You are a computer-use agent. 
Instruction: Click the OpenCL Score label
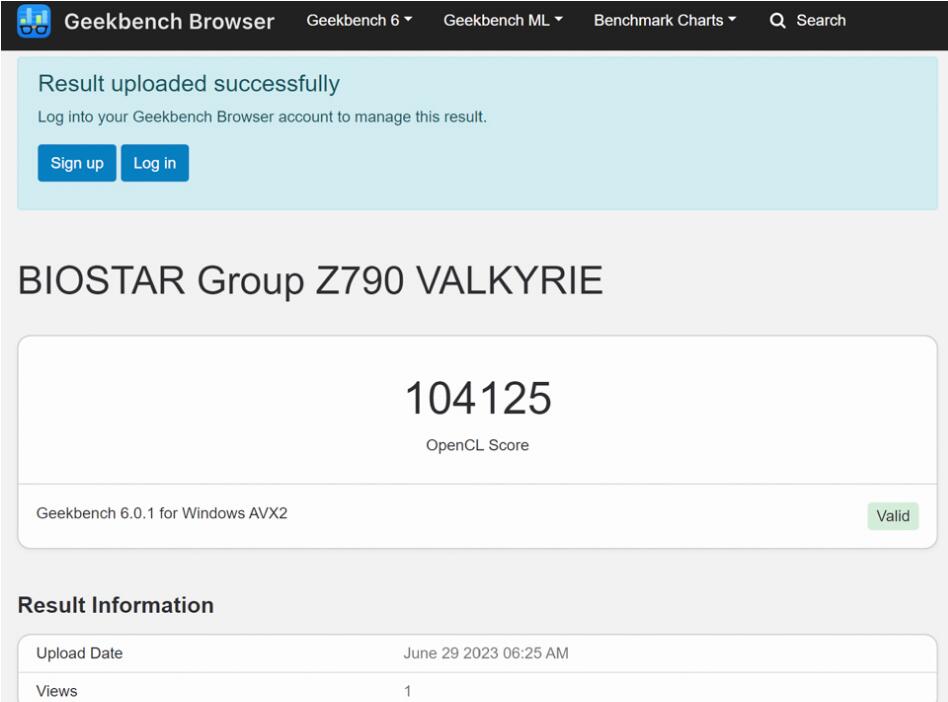[477, 445]
